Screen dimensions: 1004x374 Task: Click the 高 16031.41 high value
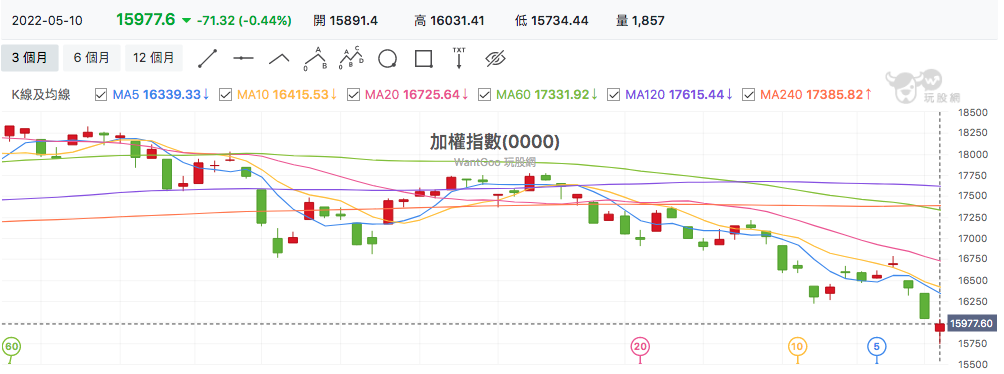450,20
